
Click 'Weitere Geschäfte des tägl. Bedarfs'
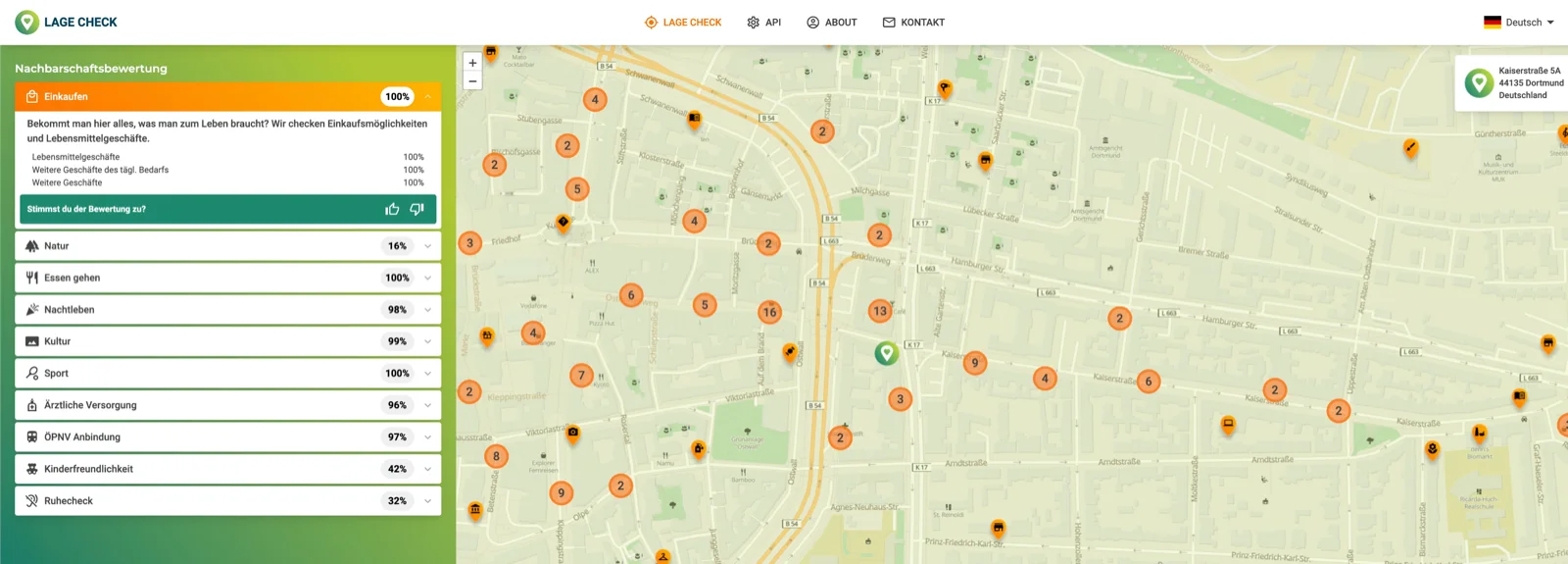pos(100,170)
